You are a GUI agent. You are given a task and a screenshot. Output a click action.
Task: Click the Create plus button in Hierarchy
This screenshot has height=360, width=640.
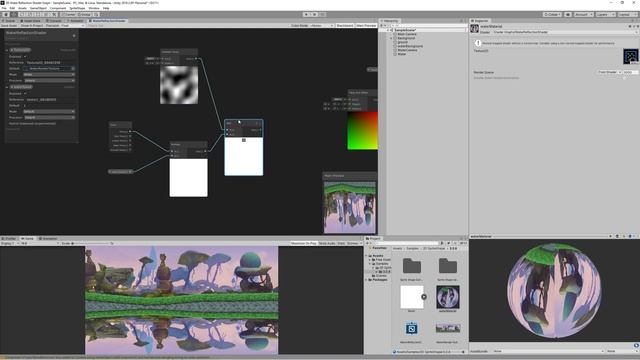tap(382, 25)
